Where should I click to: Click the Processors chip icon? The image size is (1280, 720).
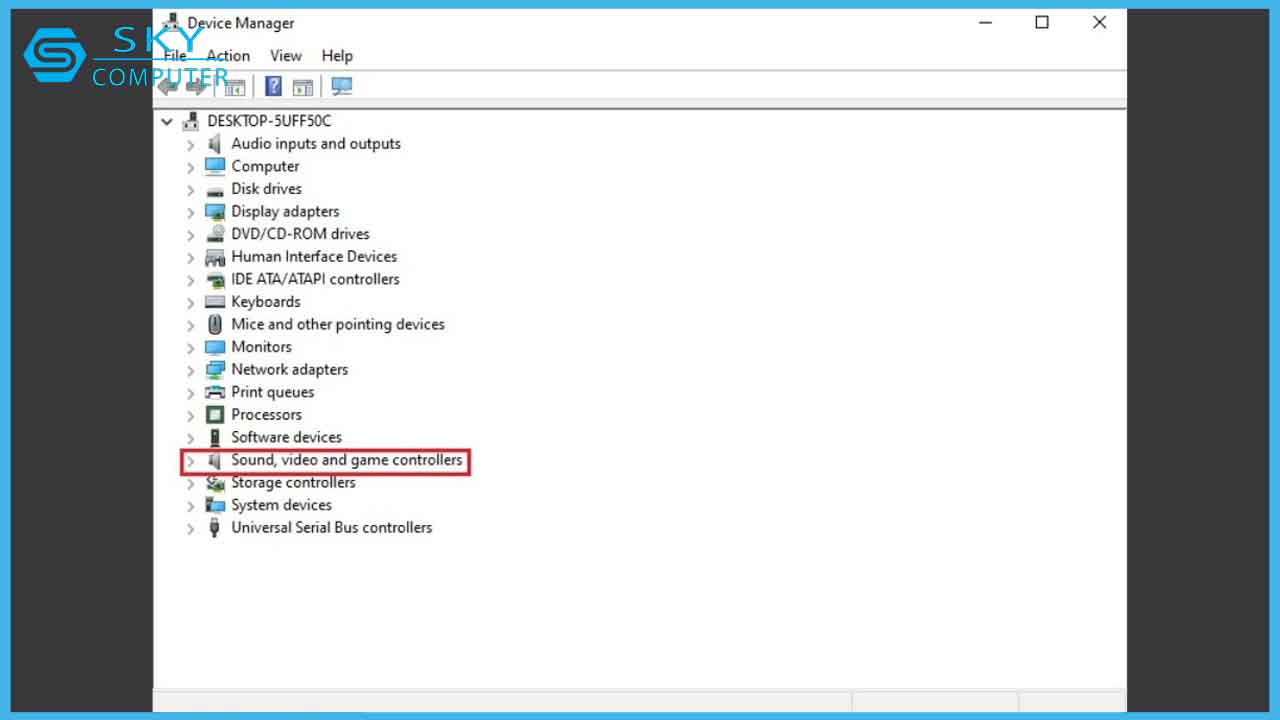215,415
